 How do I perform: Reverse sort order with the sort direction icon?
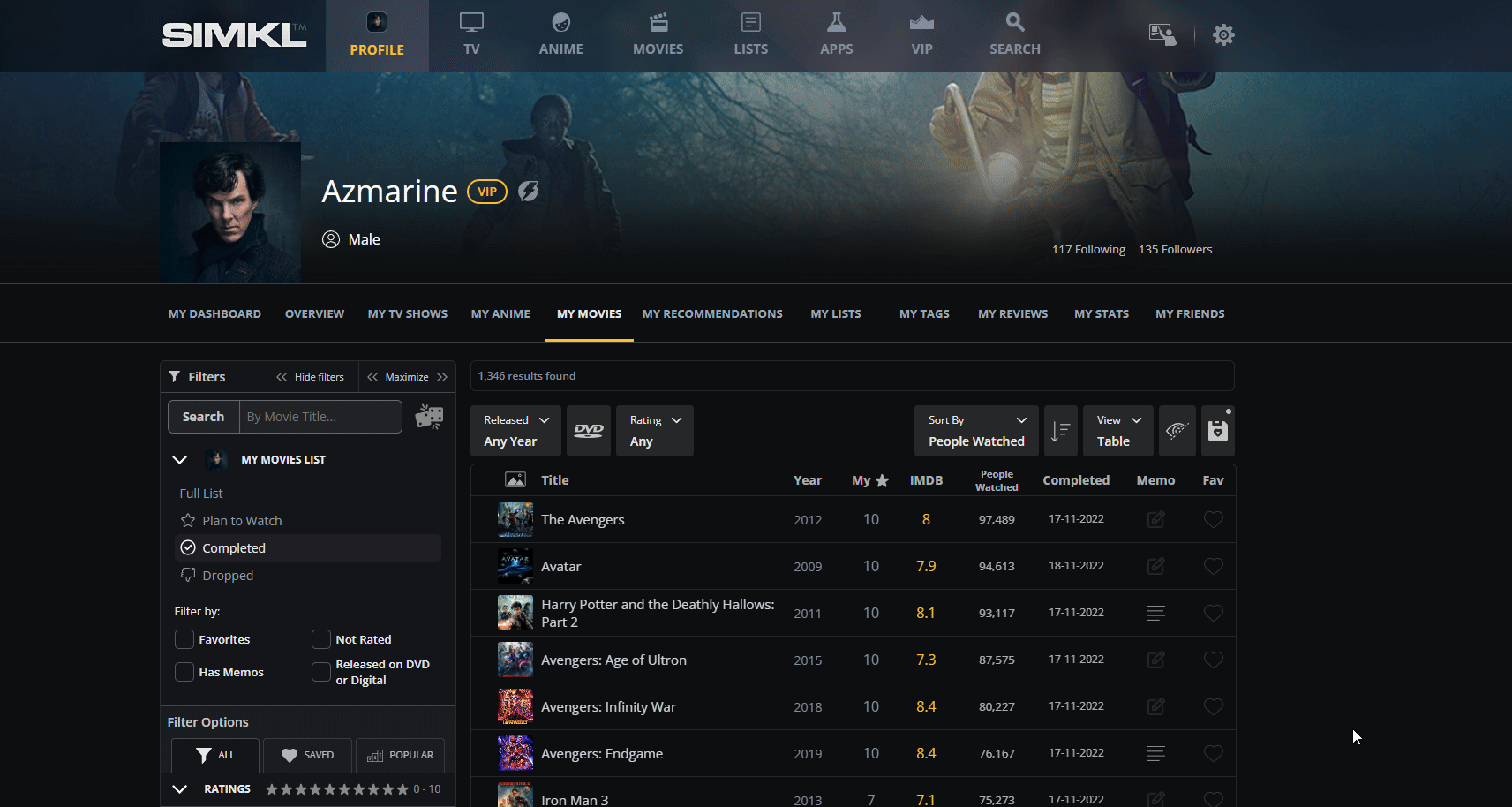1060,431
